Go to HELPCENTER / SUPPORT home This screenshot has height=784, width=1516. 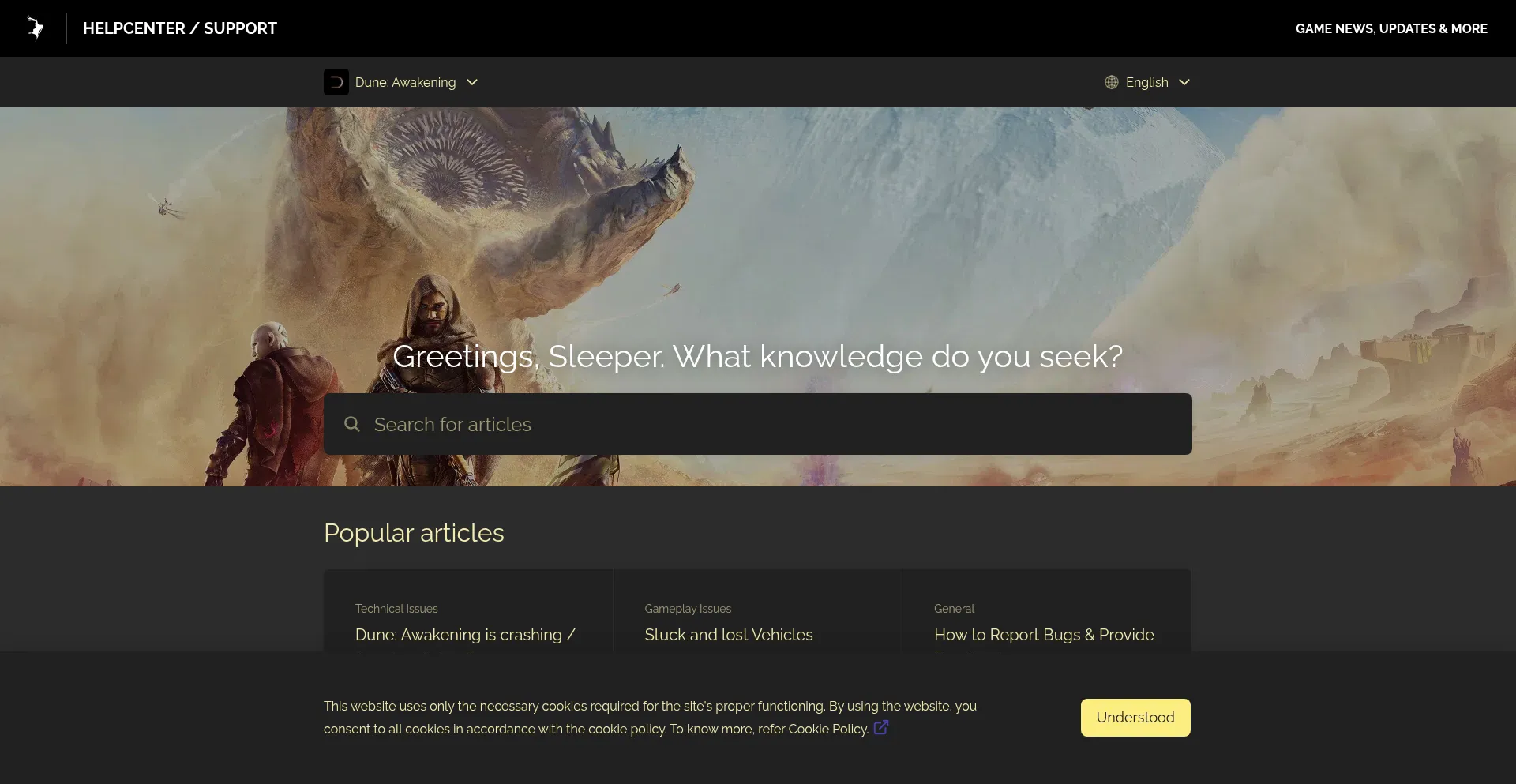click(x=180, y=28)
